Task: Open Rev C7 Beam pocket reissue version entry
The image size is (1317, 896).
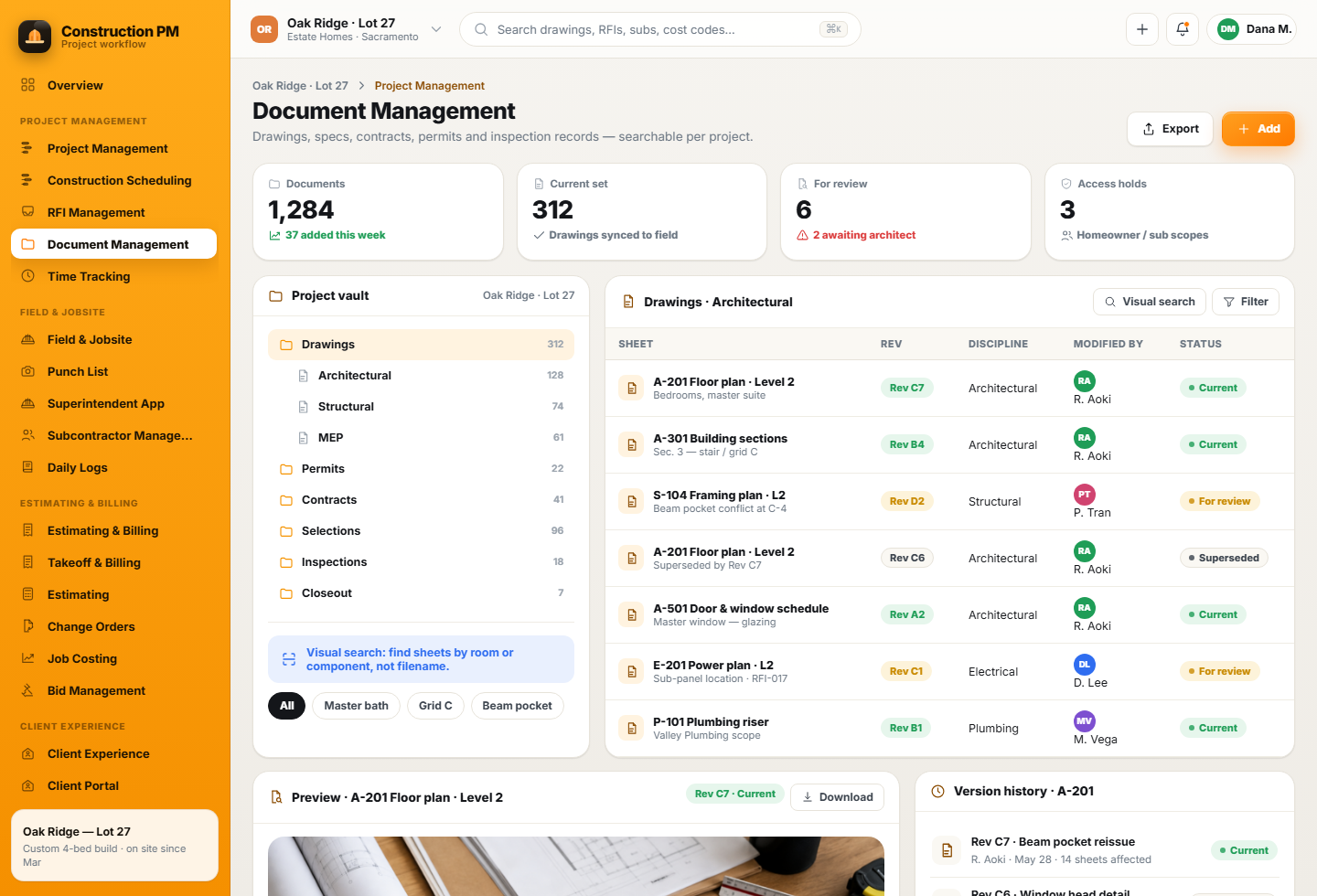Action: (1104, 850)
